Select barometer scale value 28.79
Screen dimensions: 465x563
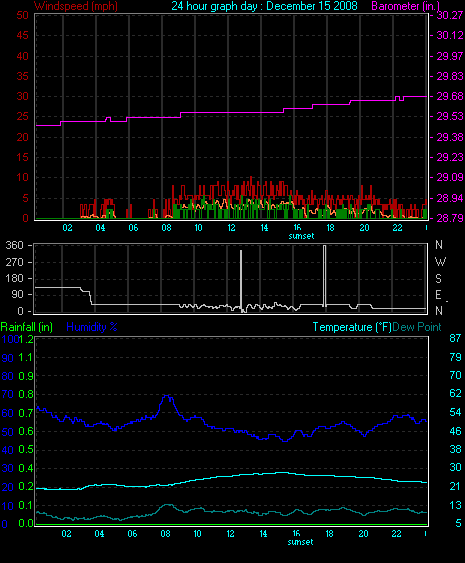point(450,218)
